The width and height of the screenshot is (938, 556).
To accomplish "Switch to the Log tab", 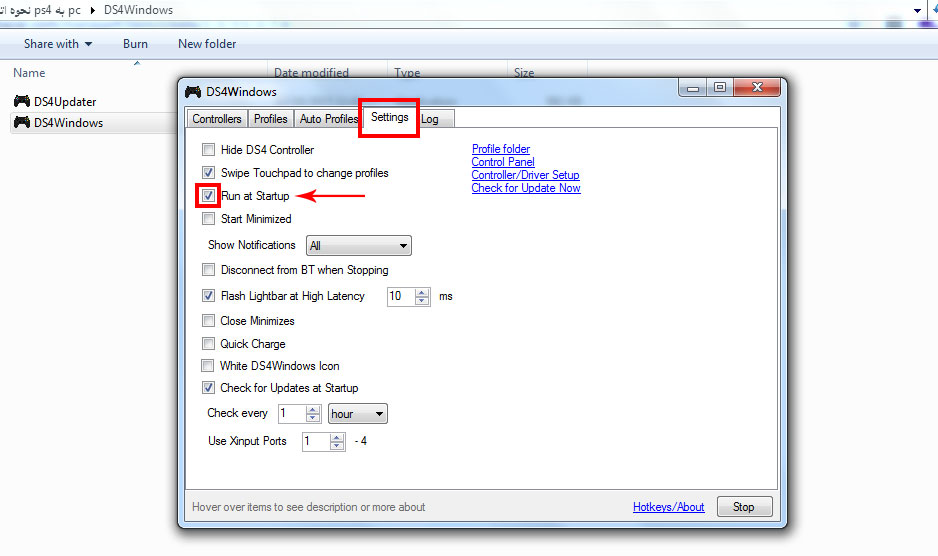I will click(x=430, y=119).
